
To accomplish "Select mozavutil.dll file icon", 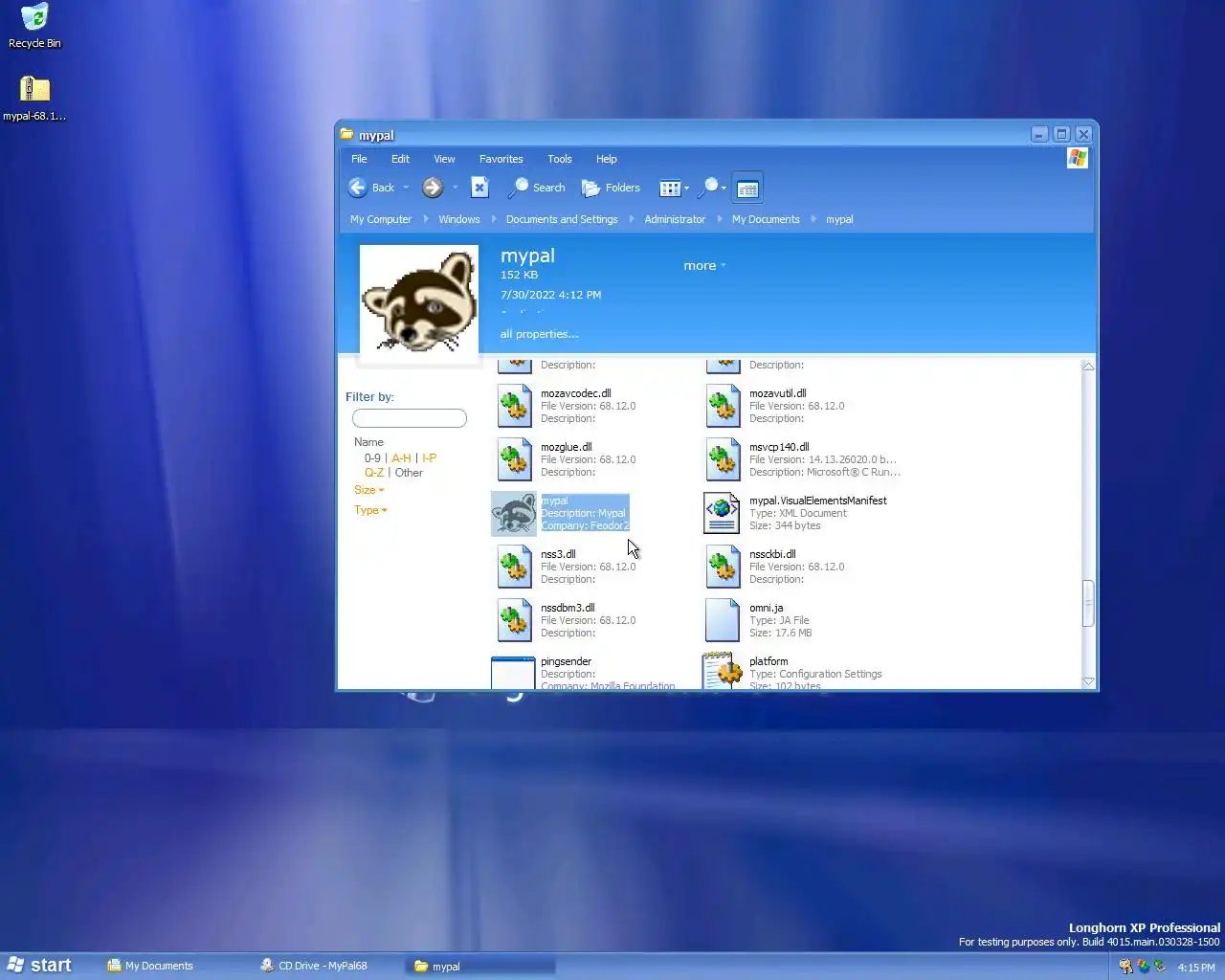I will click(723, 406).
